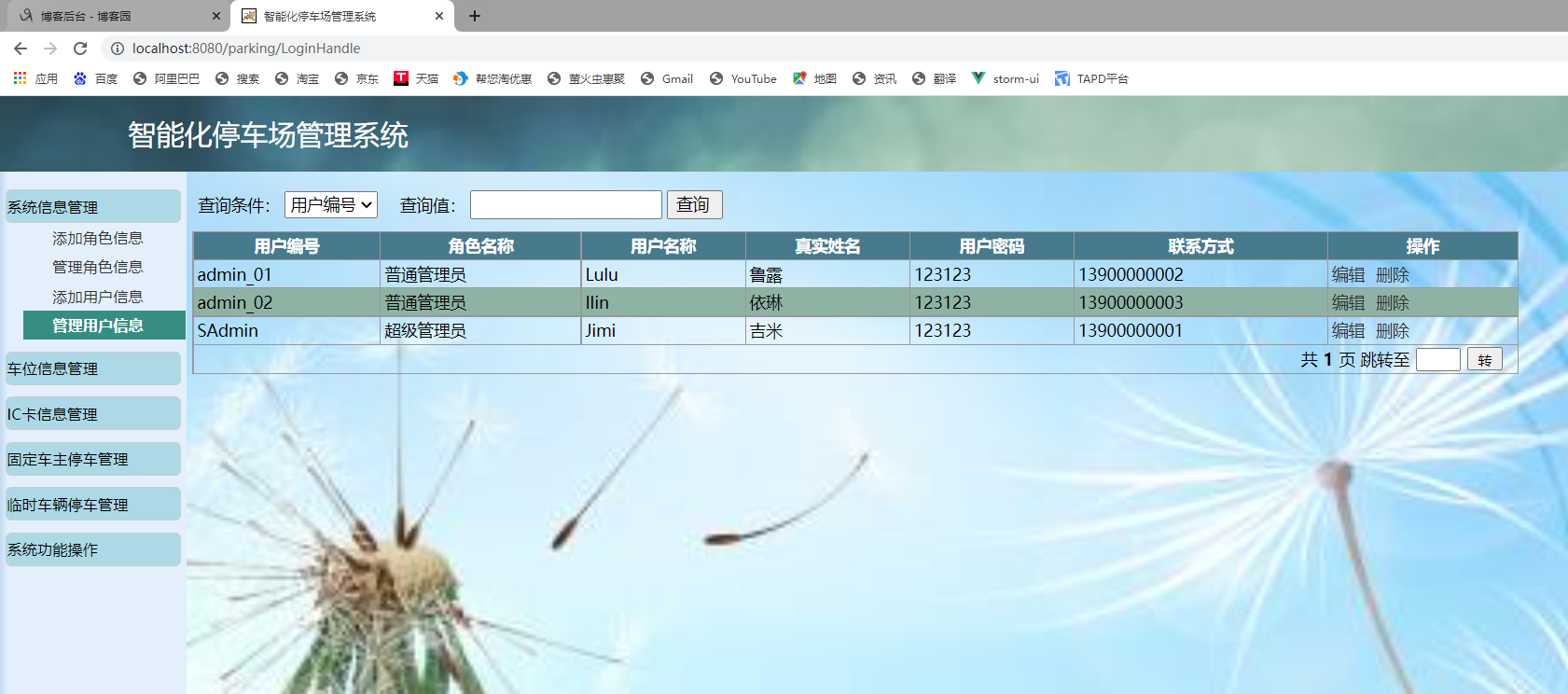Open the 地图 bookmark
This screenshot has height=694, width=1568.
[x=814, y=79]
